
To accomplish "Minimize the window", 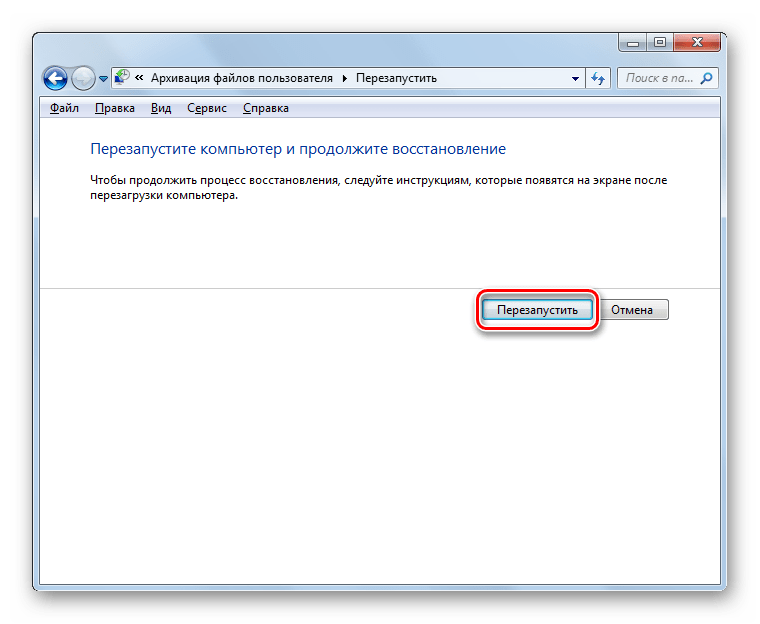I will 633,43.
